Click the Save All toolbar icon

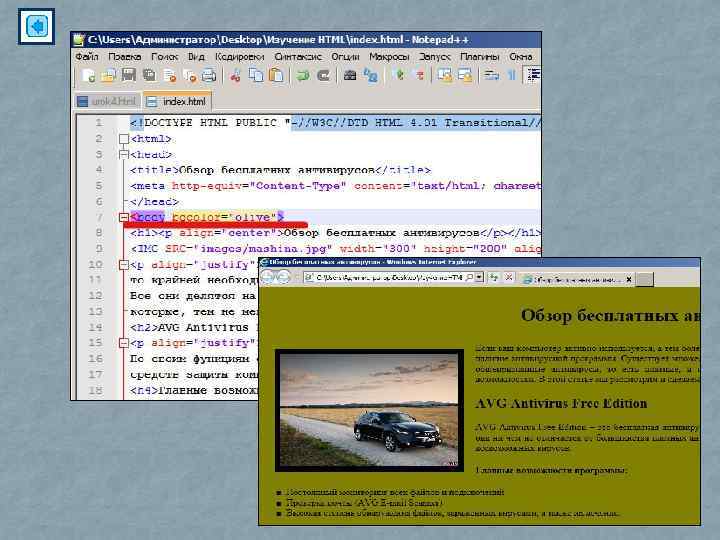(x=149, y=75)
